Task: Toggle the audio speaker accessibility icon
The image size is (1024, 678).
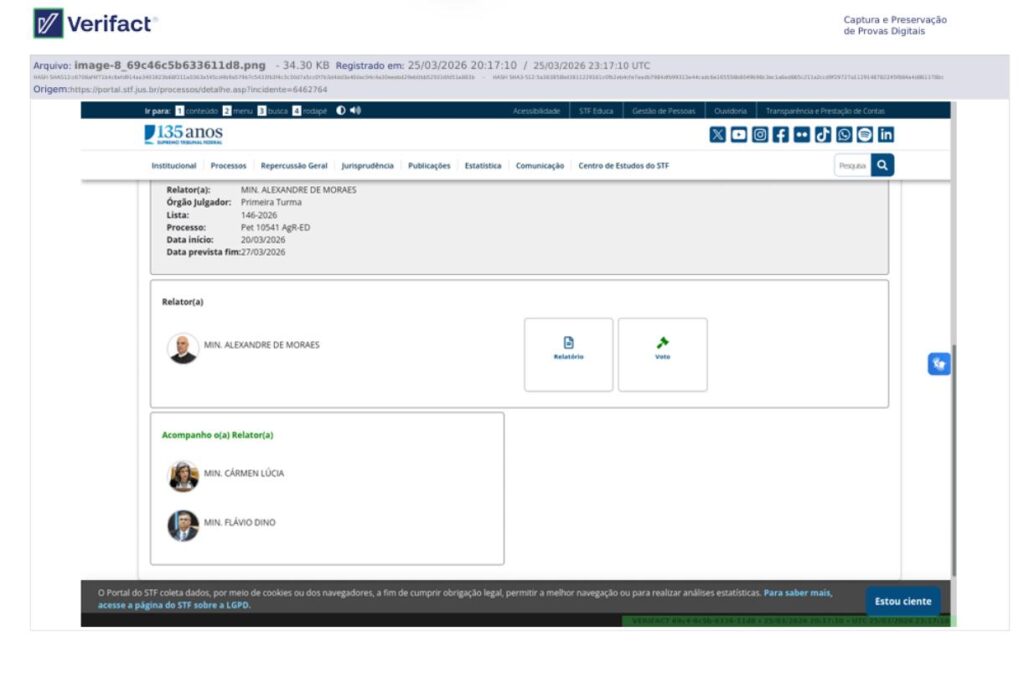Action: pyautogui.click(x=355, y=111)
